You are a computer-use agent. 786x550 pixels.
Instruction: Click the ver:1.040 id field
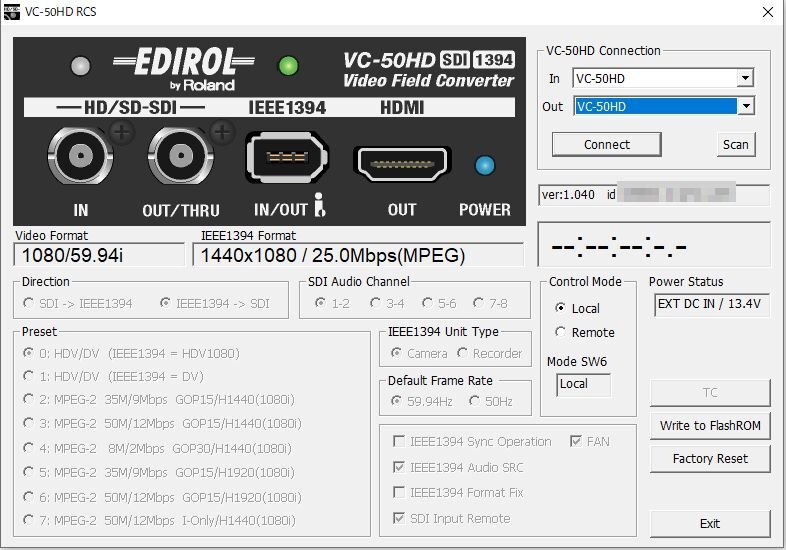coord(654,195)
